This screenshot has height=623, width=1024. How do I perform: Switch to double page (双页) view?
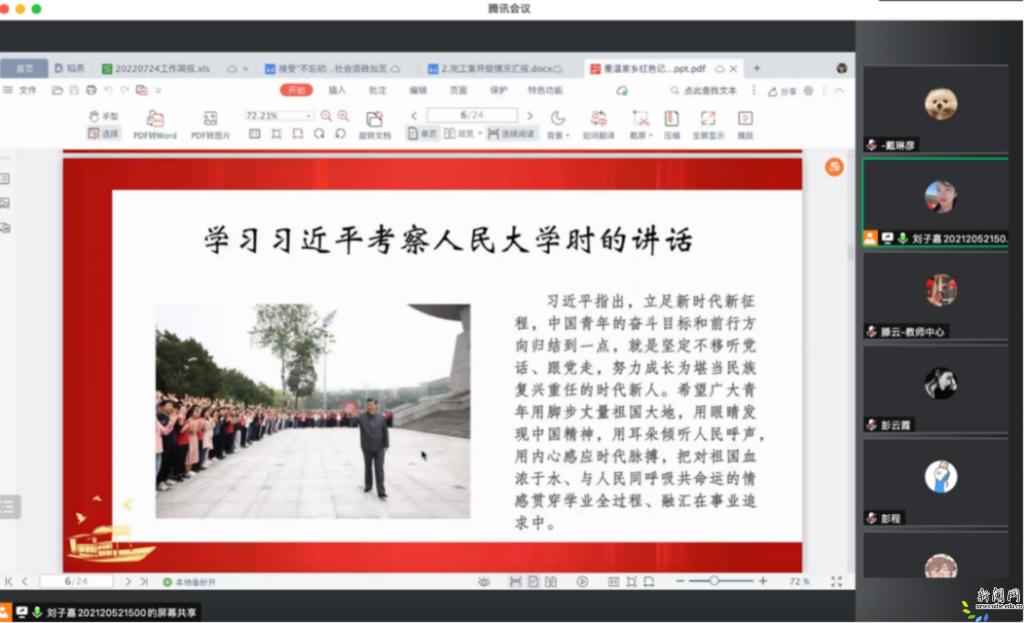coord(459,134)
